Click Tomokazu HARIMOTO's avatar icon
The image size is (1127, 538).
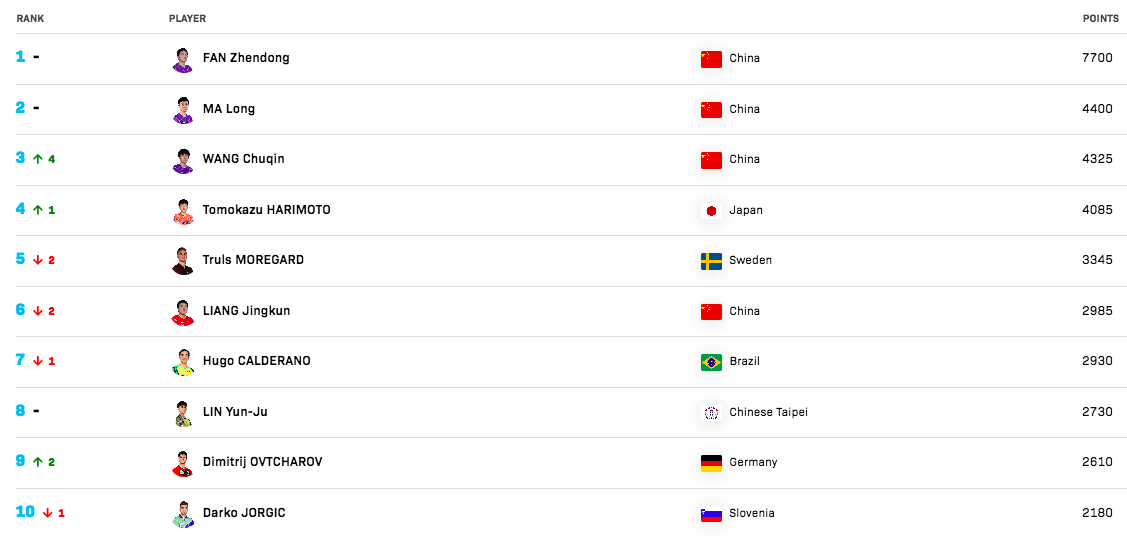183,211
